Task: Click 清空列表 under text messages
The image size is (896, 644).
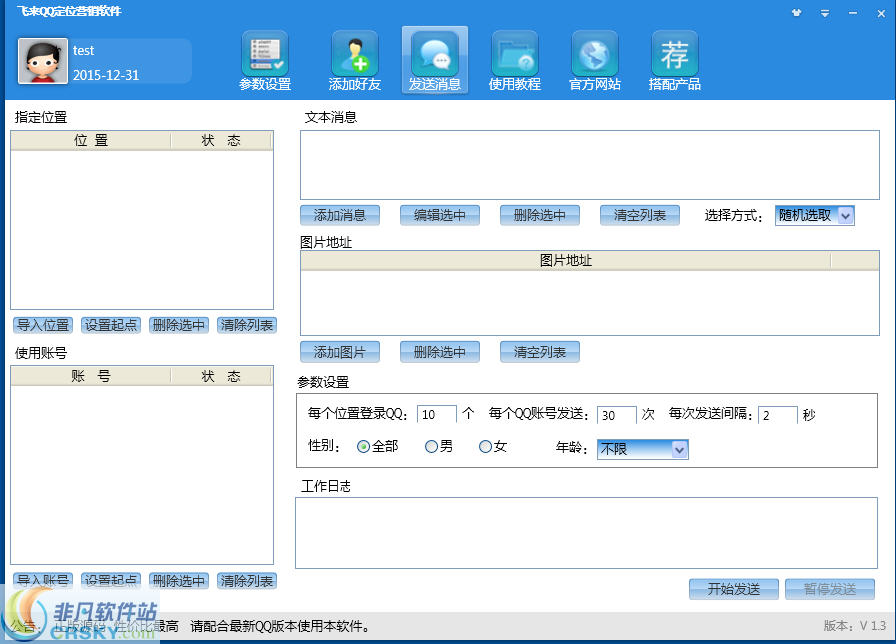Action: tap(640, 215)
